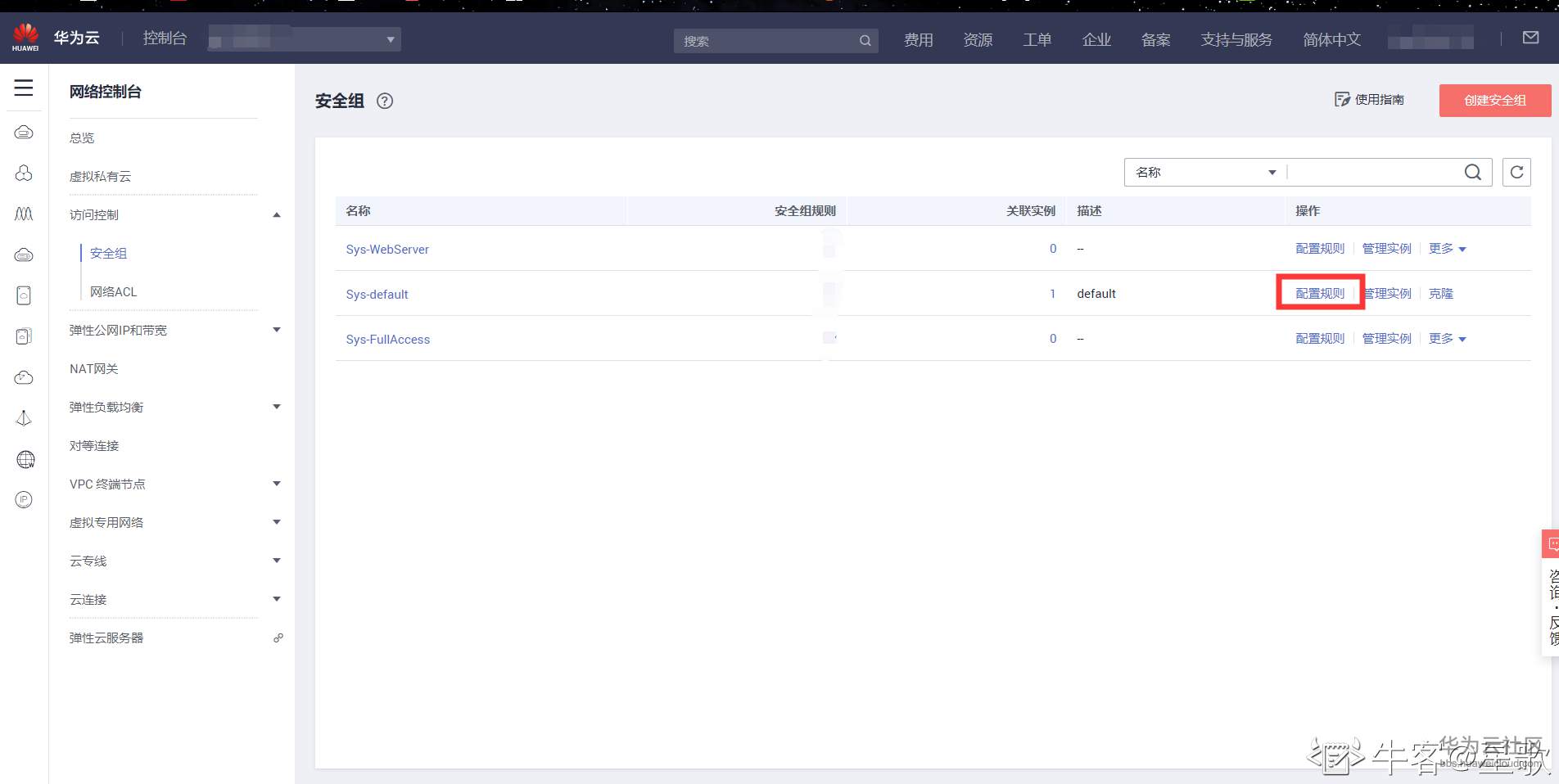Open 控制台 console link

pyautogui.click(x=165, y=38)
